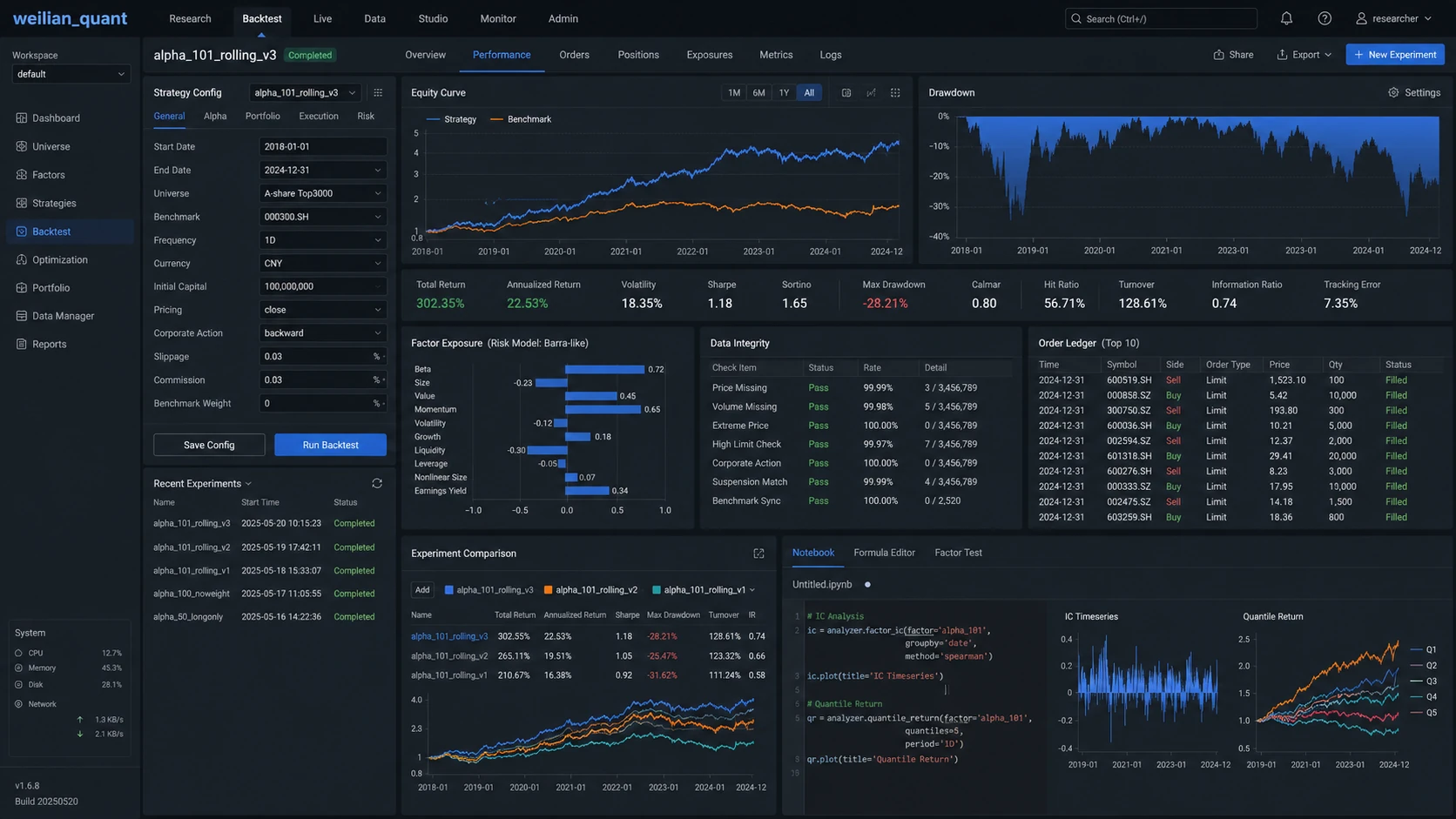Open the Drawdown Settings gear
1456x819 pixels.
1414,92
